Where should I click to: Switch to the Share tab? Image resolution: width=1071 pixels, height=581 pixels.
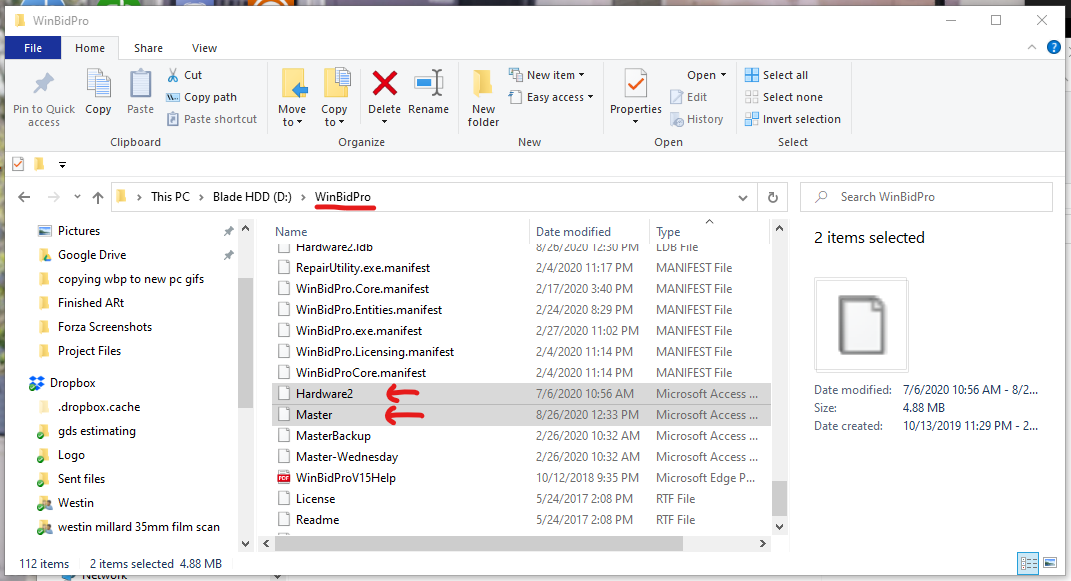pos(148,48)
